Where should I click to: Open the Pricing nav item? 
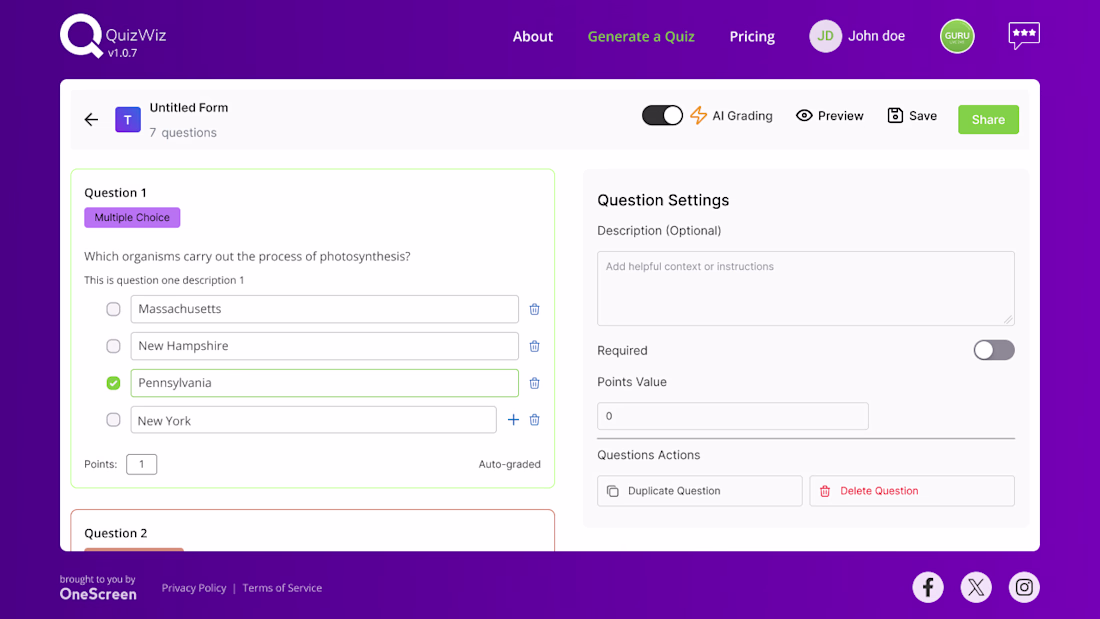752,37
